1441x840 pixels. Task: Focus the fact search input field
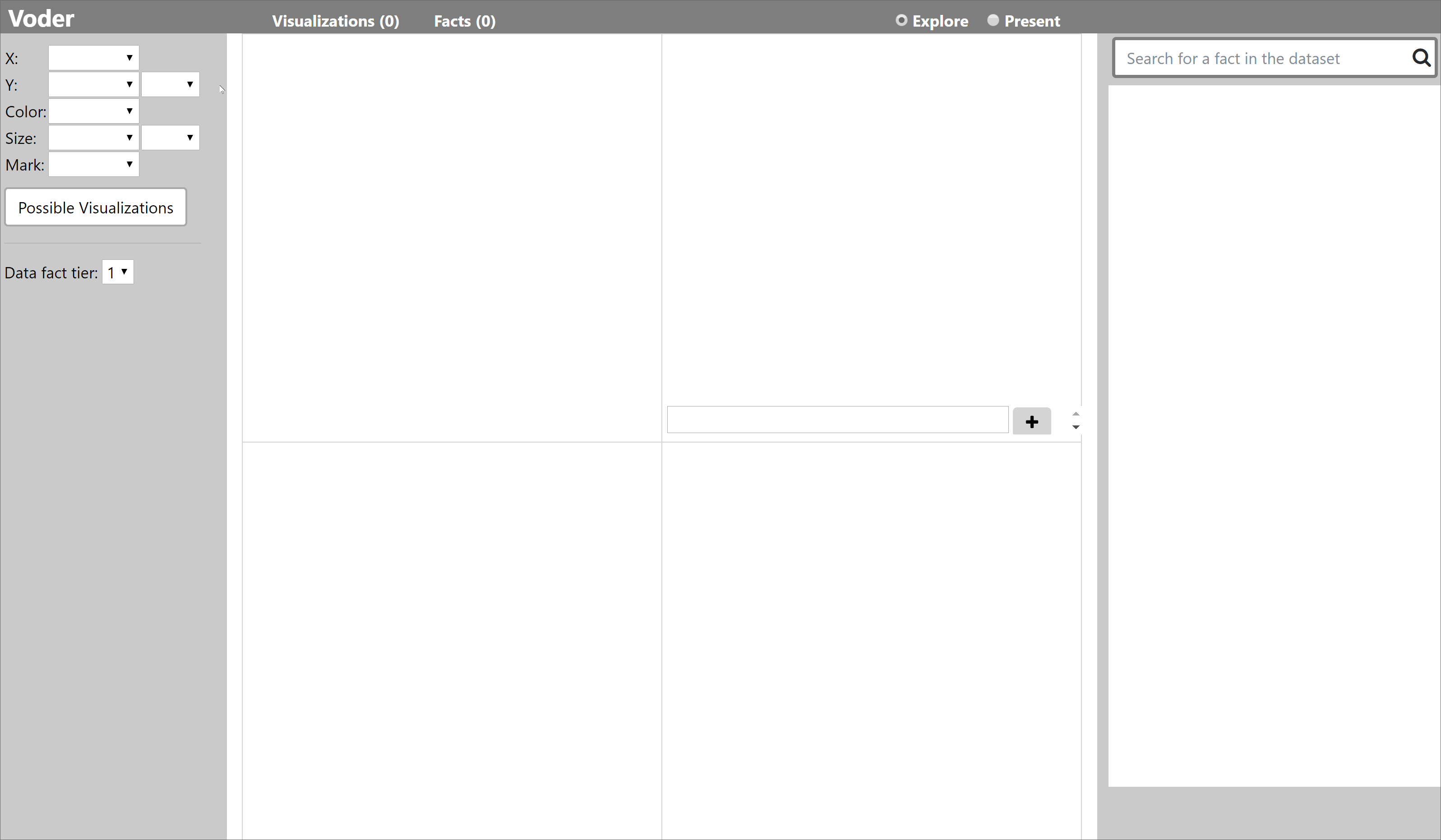(1258, 58)
